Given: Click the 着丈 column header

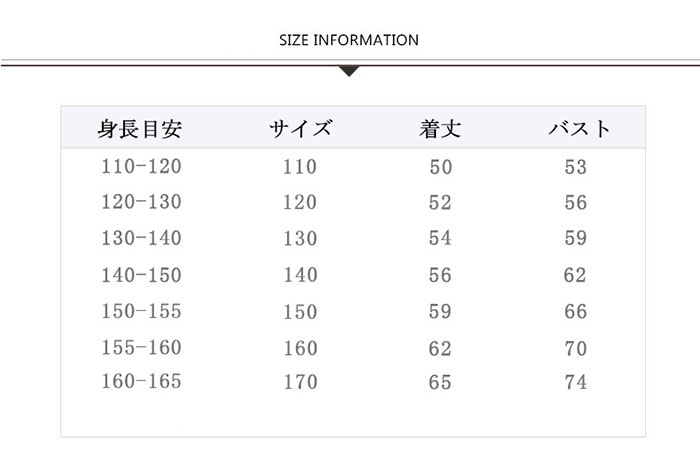Looking at the screenshot, I should pos(440,129).
